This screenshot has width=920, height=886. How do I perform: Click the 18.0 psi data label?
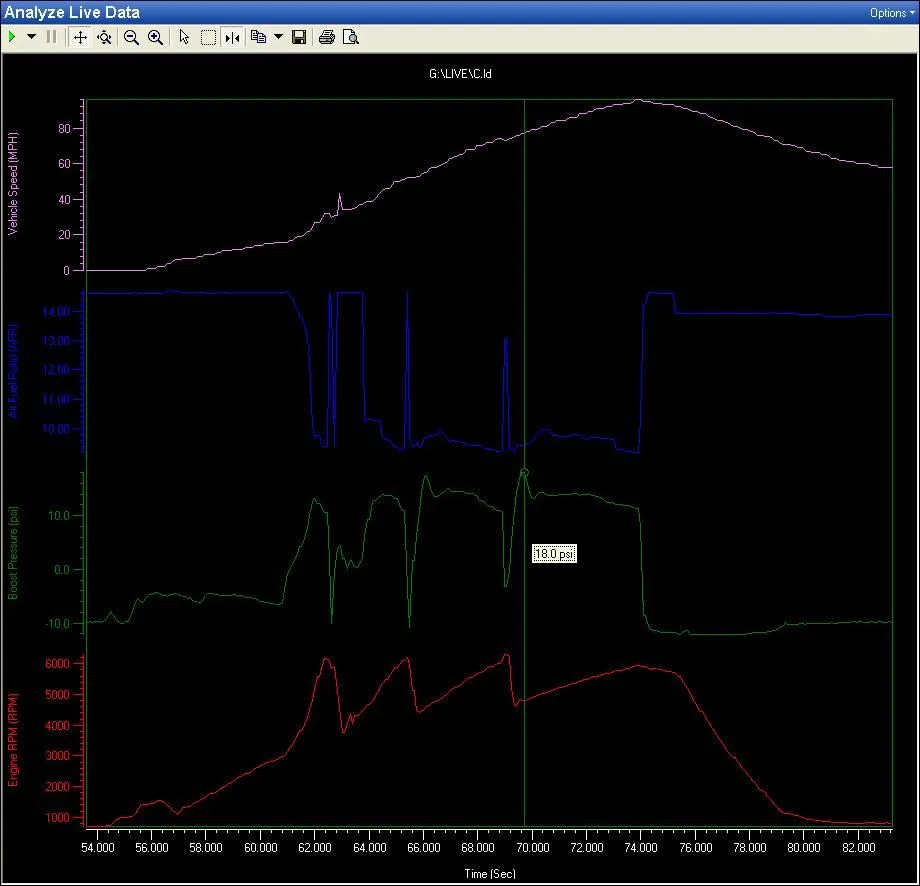[x=555, y=554]
